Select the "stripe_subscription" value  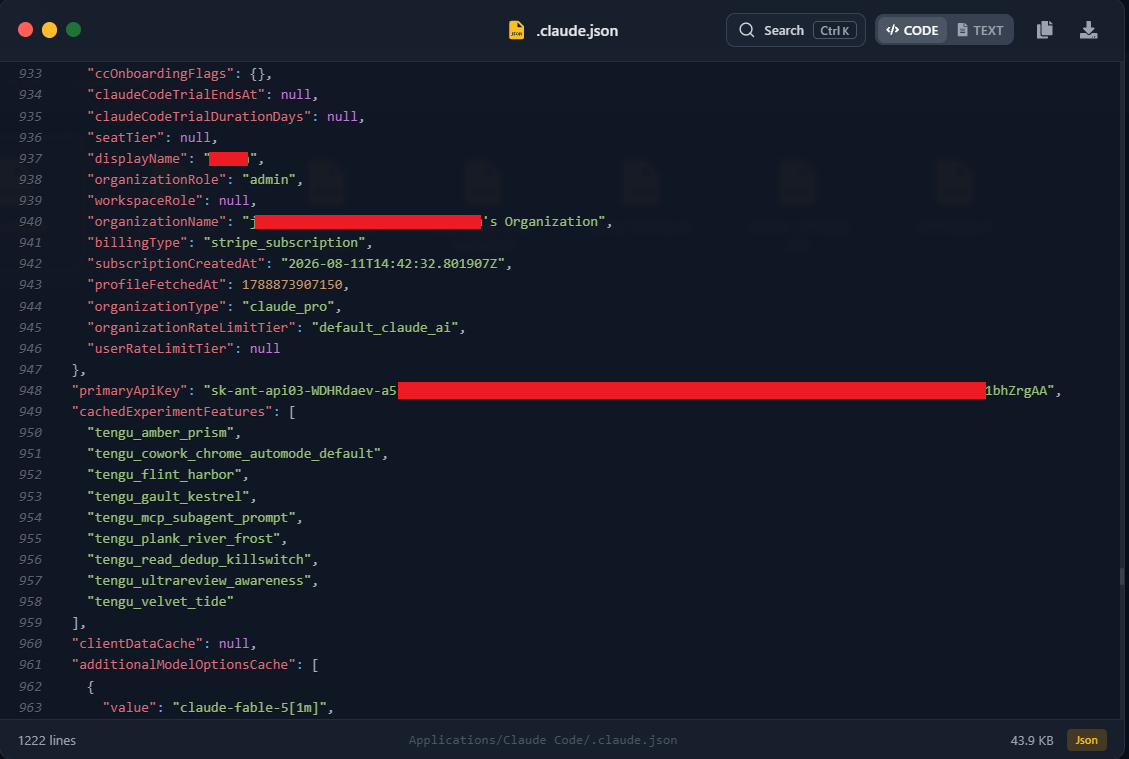(x=284, y=243)
